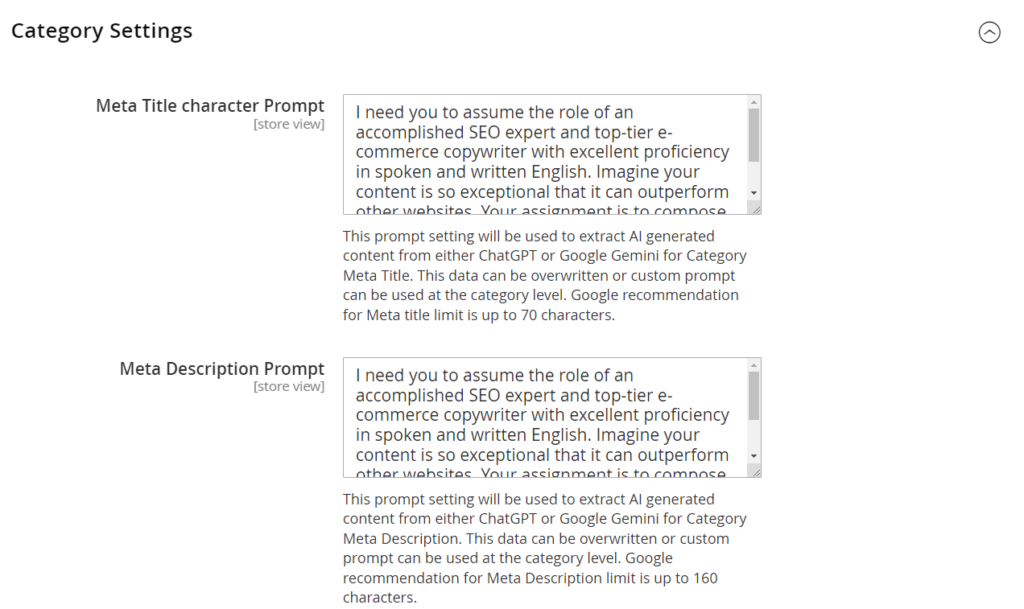
Task: Click the Meta Title textarea resize handle
Action: [x=755, y=209]
